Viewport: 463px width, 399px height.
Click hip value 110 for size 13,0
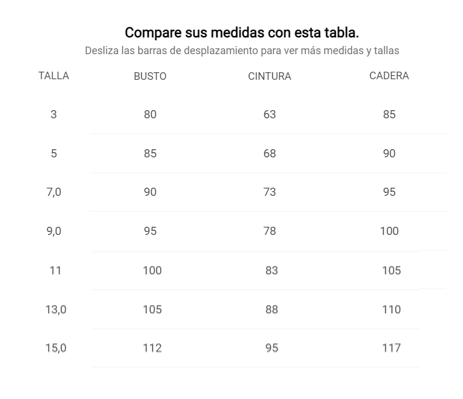tap(391, 309)
